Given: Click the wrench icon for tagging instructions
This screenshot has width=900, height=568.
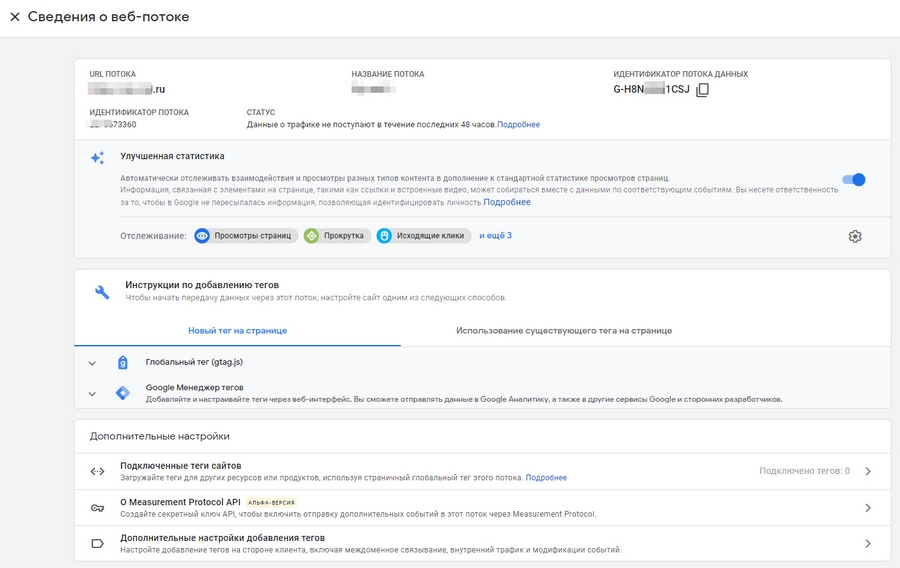Looking at the screenshot, I should (102, 292).
